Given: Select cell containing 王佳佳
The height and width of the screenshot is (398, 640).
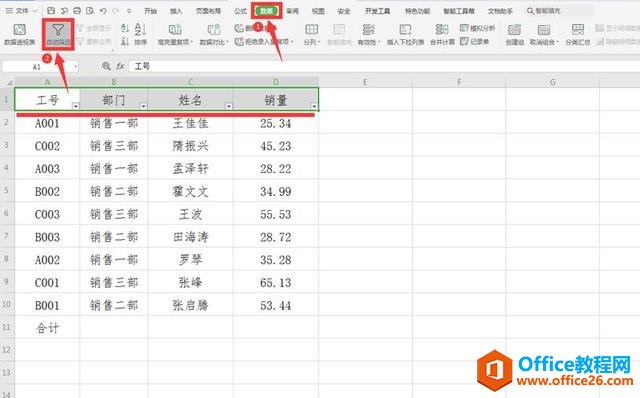Looking at the screenshot, I should point(190,123).
